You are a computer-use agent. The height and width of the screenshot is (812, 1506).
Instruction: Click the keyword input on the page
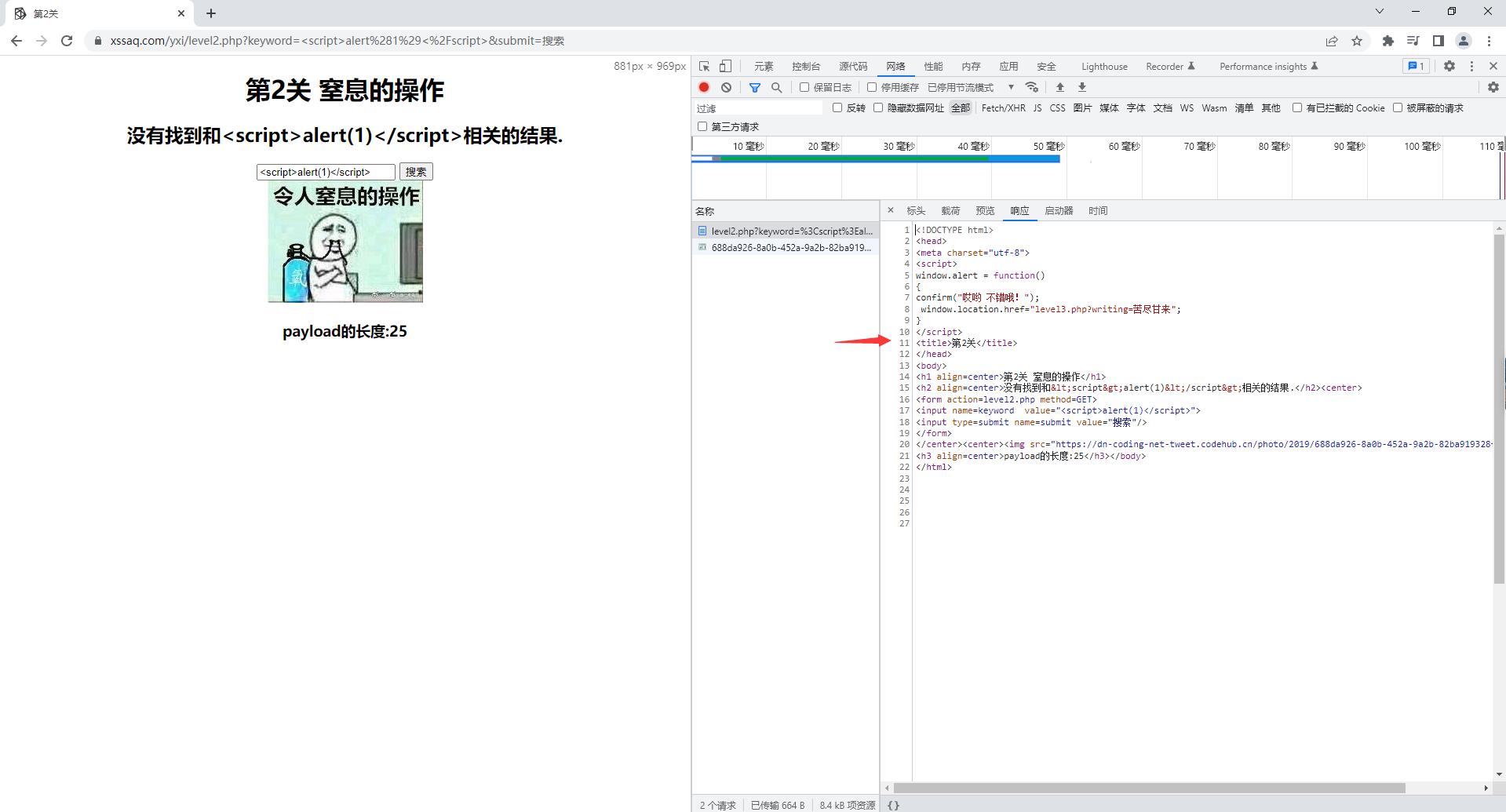point(326,172)
